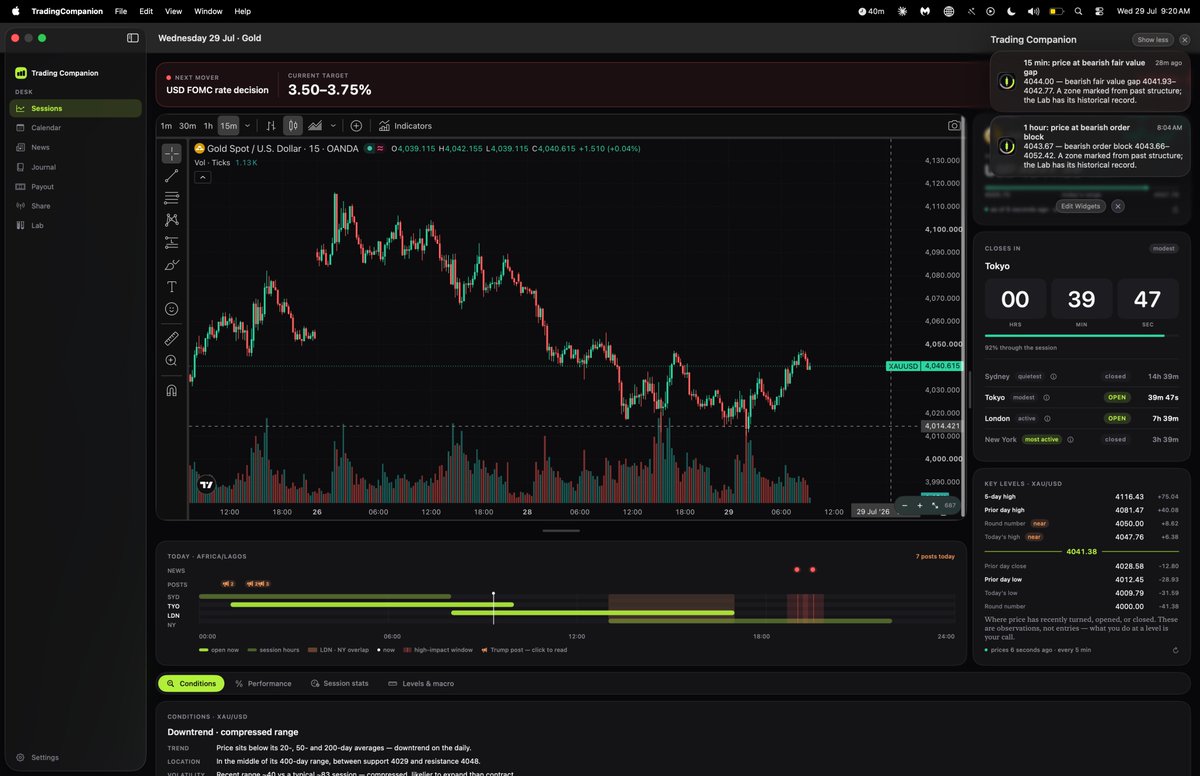Open Journal in the sidebar

(x=76, y=167)
